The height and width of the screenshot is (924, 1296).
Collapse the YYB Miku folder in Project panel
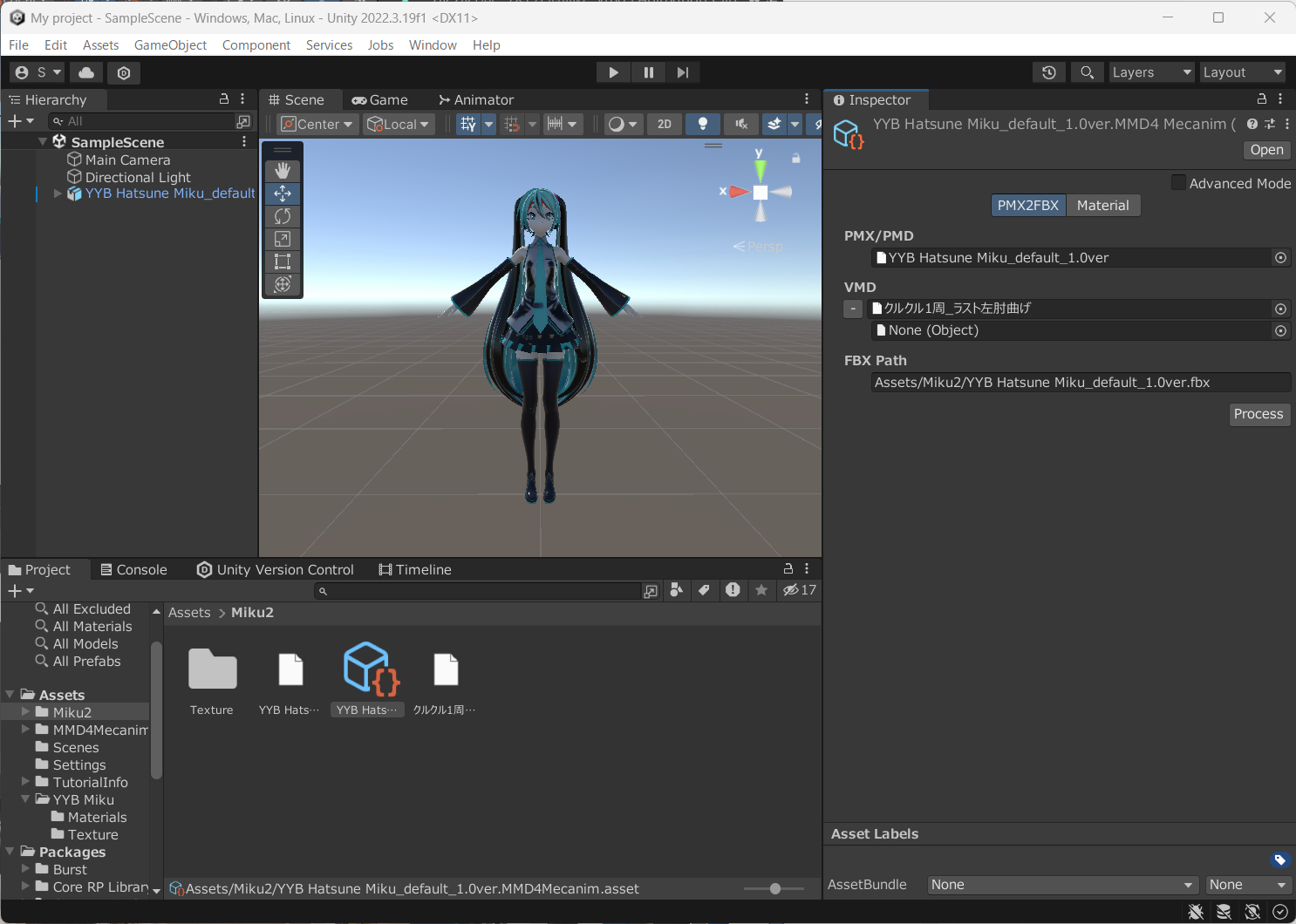point(24,799)
